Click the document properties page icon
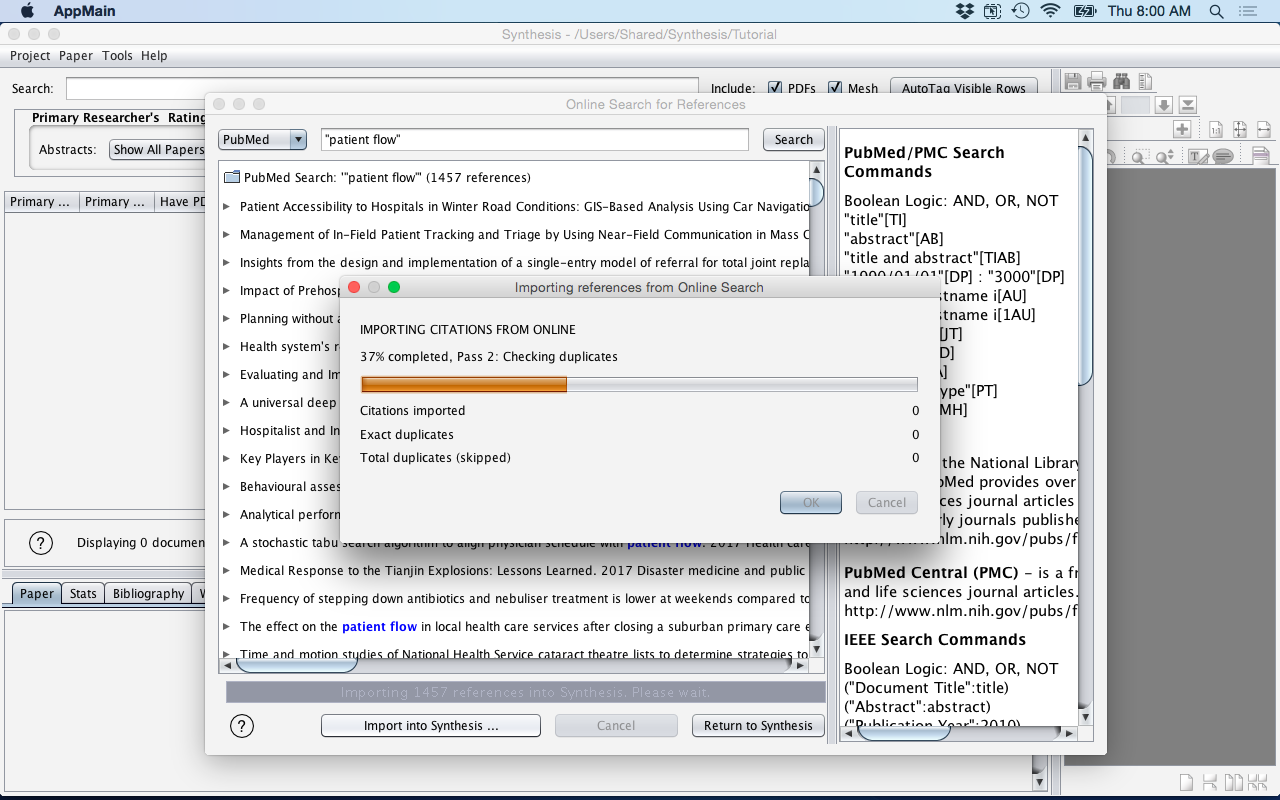 [x=1145, y=81]
